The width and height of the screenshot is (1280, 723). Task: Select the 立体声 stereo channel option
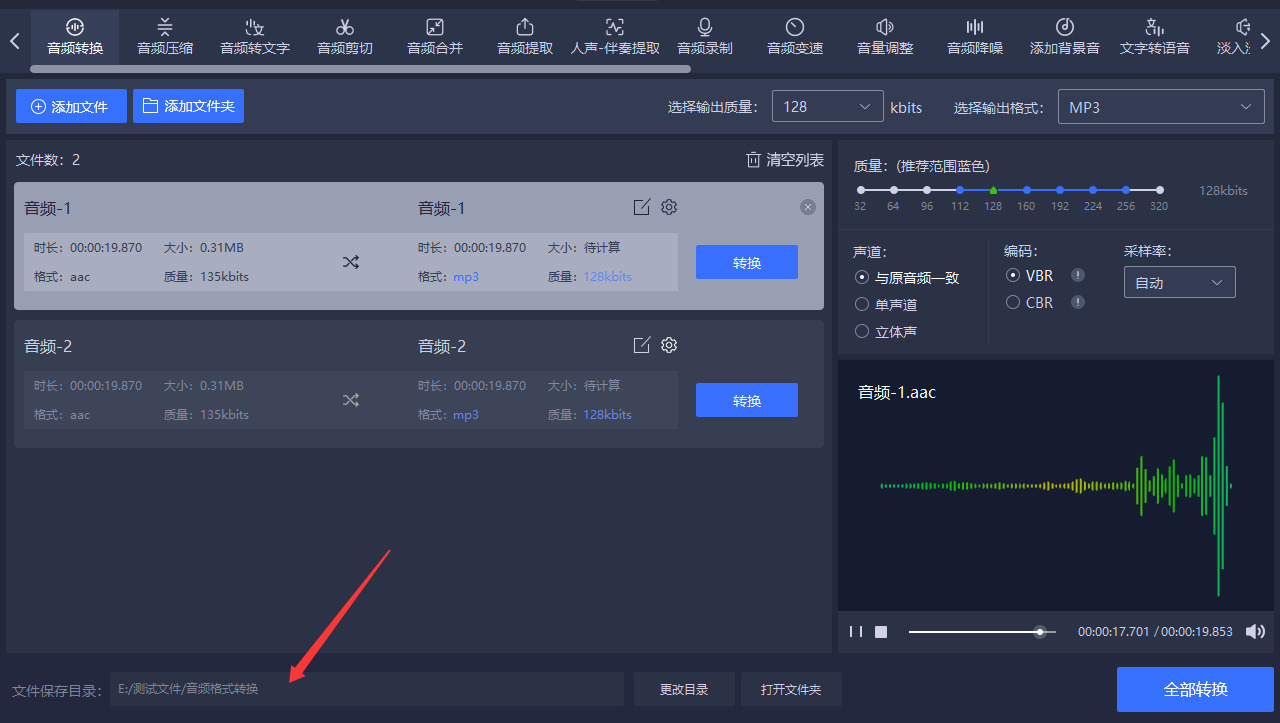coord(886,331)
